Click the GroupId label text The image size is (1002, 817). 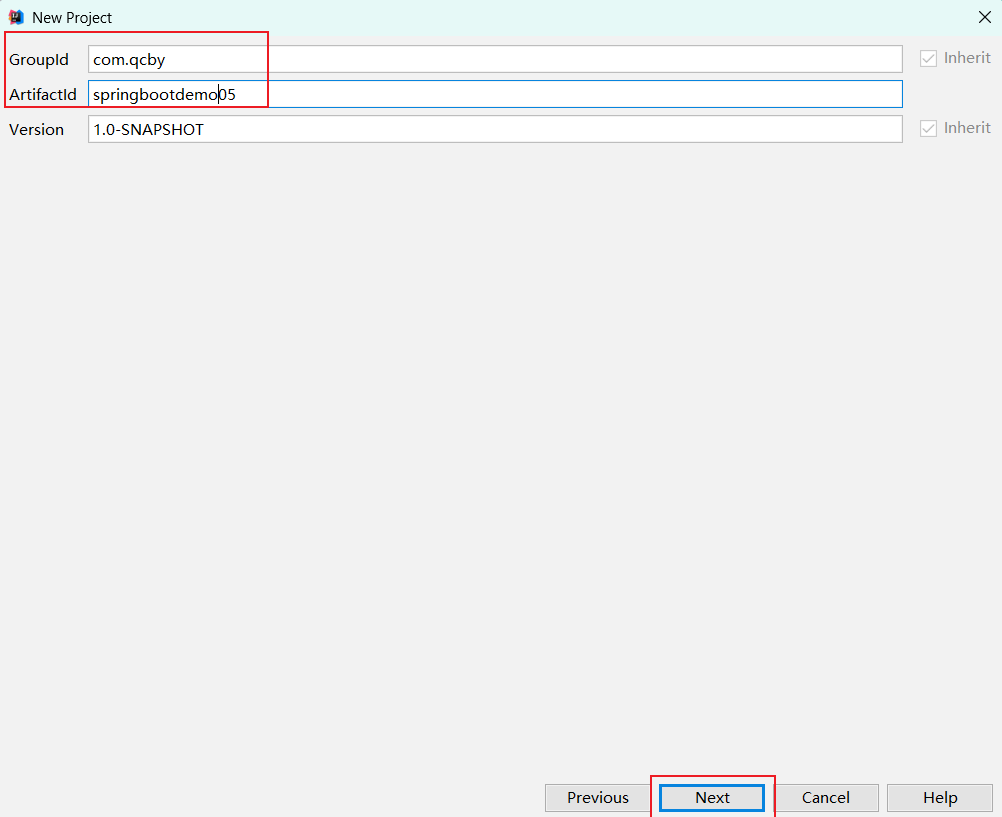[x=38, y=59]
